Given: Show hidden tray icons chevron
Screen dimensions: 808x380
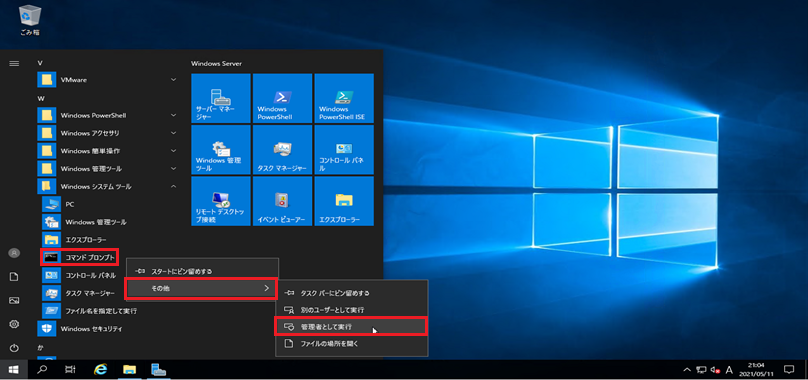Looking at the screenshot, I should [687, 370].
